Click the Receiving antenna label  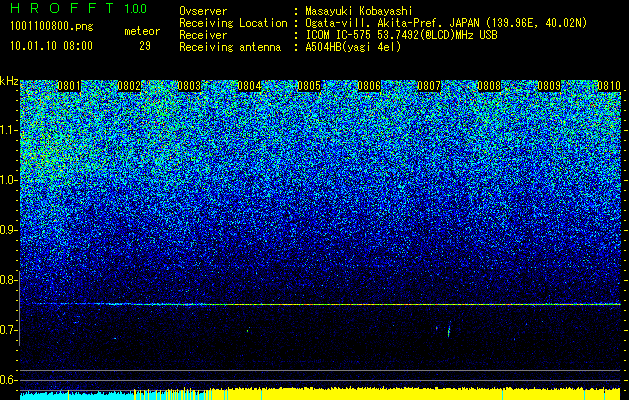click(230, 47)
